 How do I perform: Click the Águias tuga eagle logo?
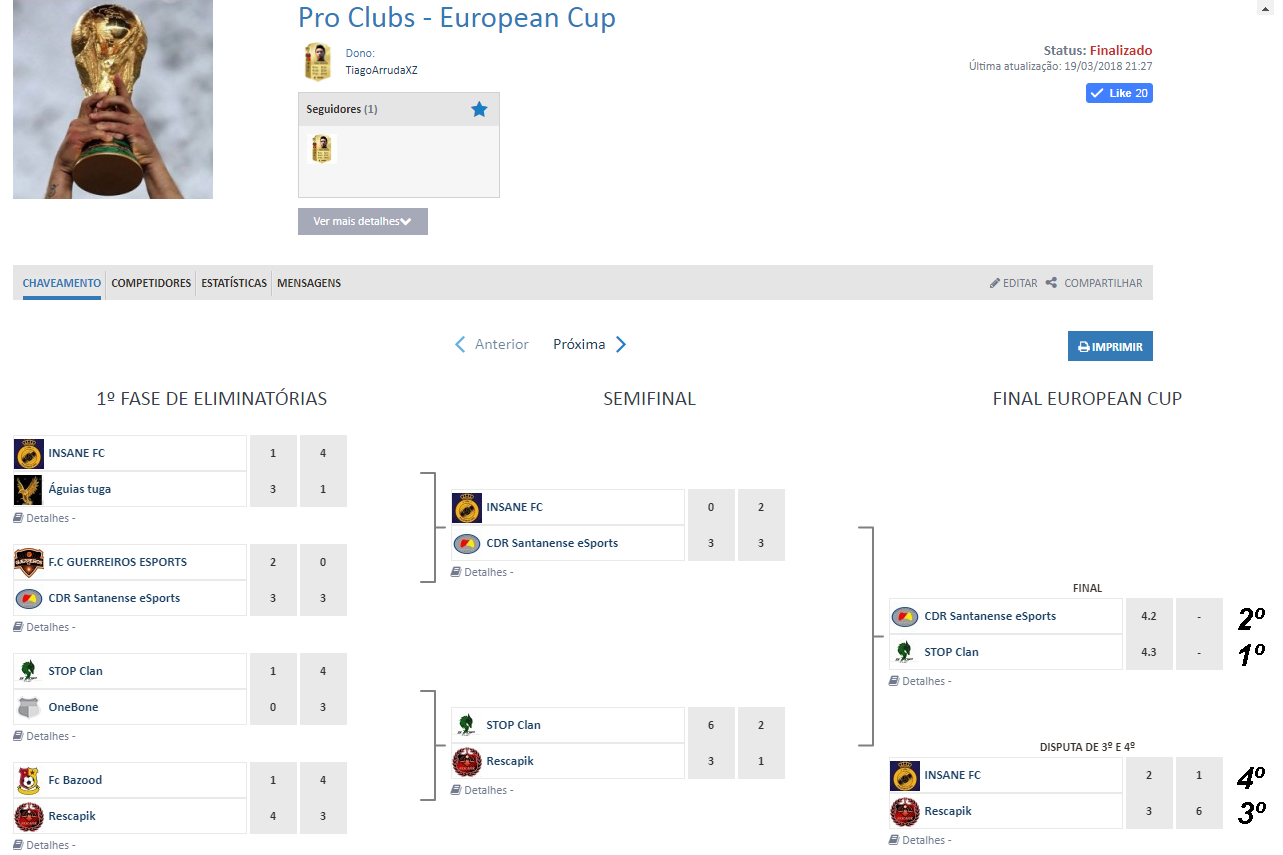pos(29,489)
